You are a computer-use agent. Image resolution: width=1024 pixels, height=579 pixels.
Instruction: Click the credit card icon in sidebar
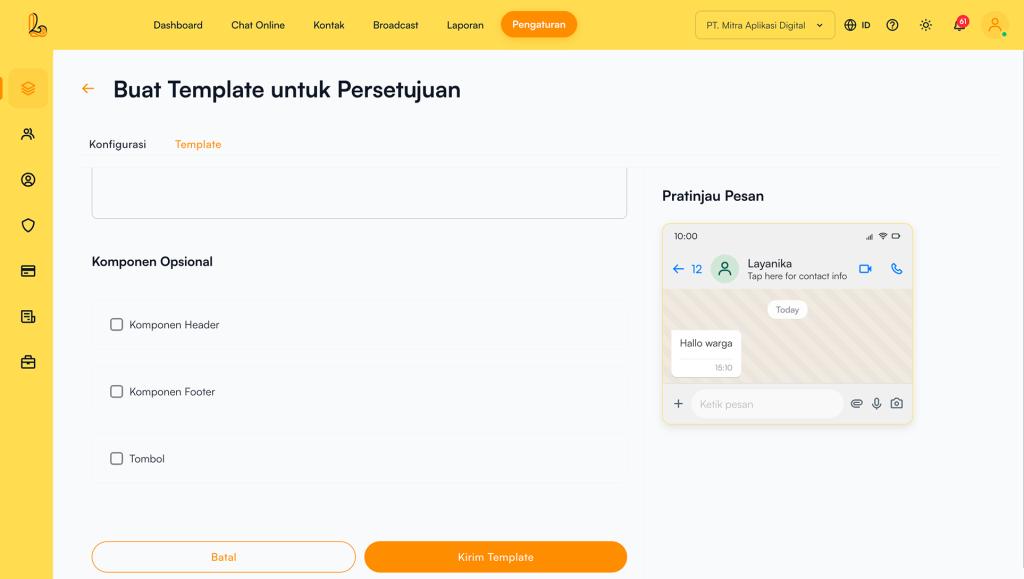28,271
